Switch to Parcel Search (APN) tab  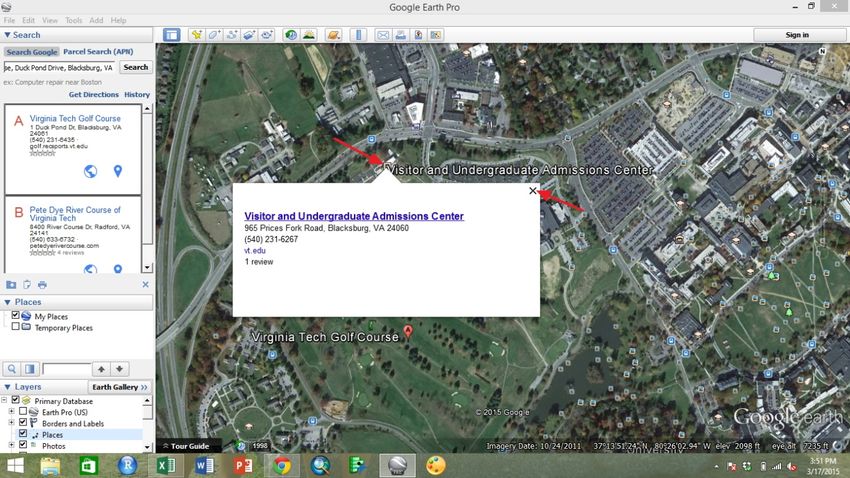98,51
